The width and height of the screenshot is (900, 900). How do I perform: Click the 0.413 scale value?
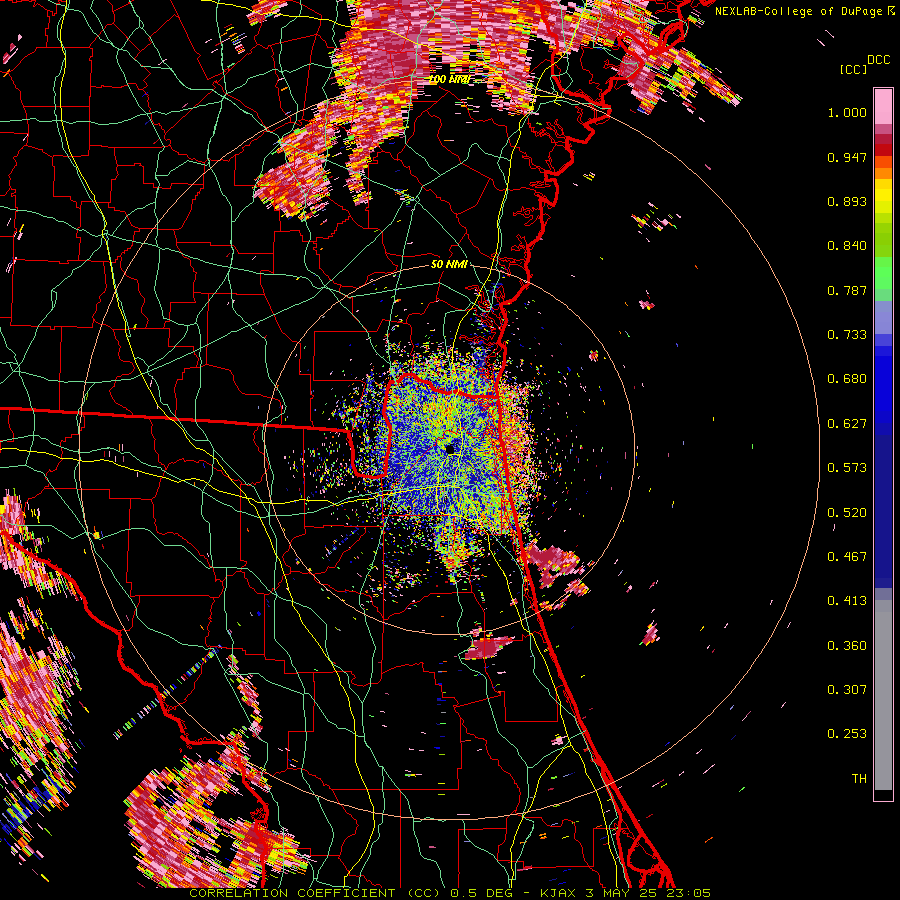point(847,601)
